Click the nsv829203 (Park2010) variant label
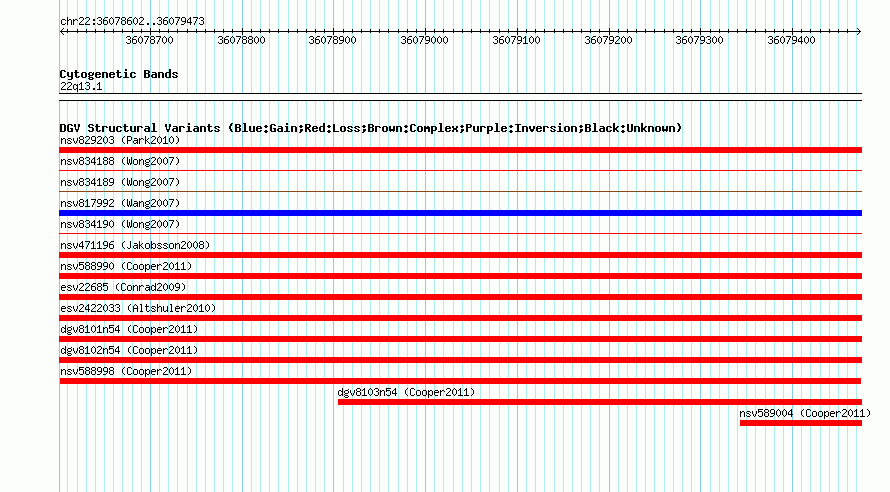Screen dimensions: 890x492 (120, 140)
